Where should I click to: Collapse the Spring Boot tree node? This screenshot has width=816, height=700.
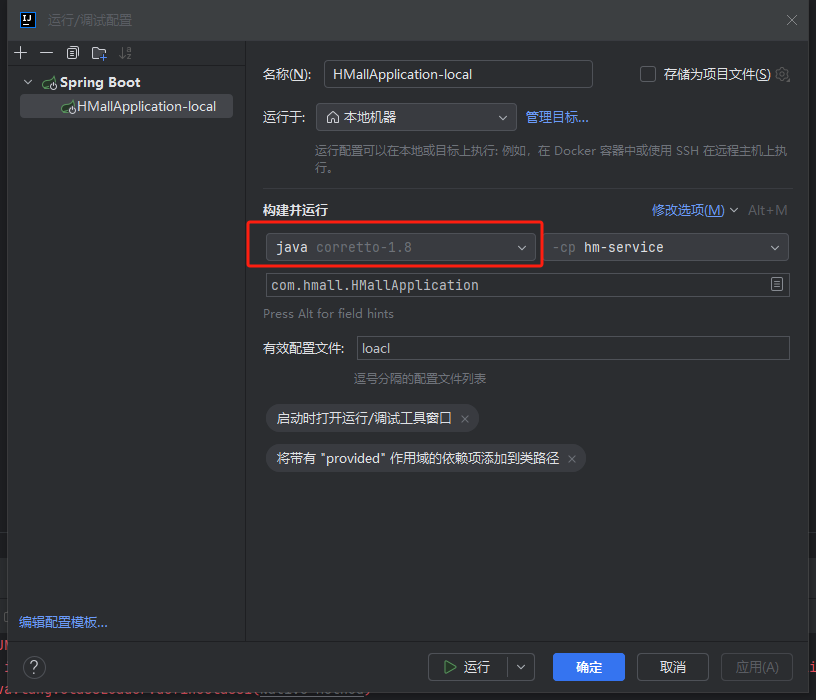[27, 81]
